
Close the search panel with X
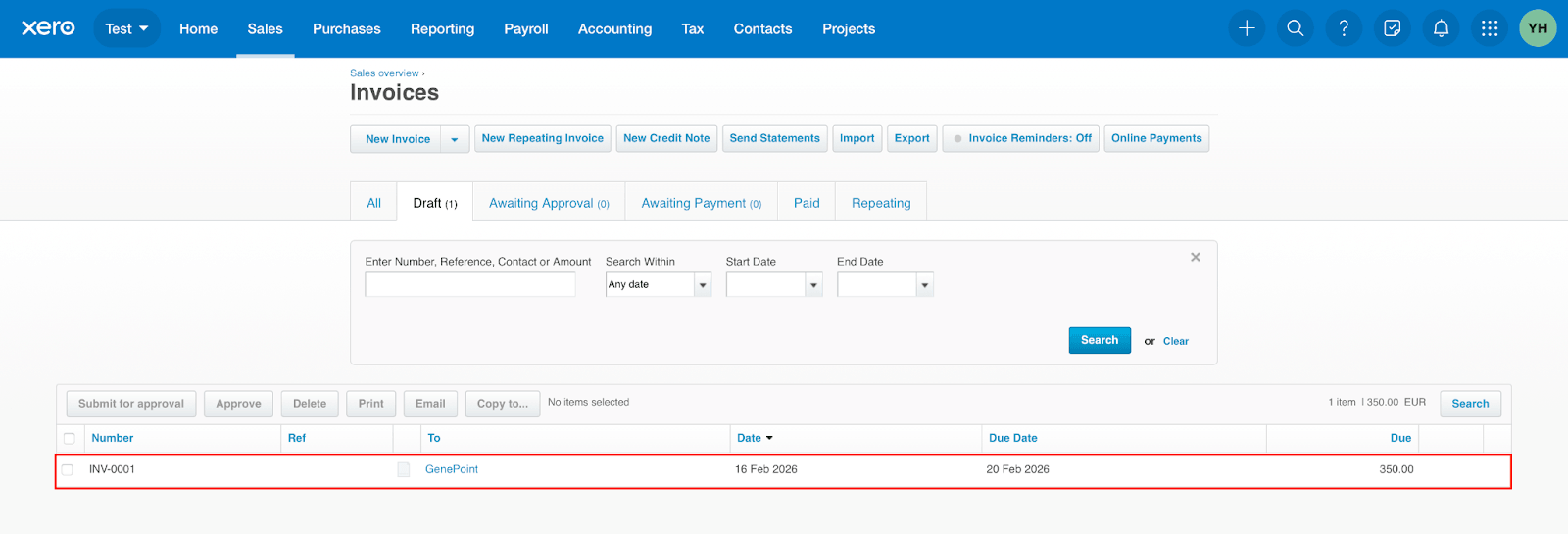(x=1196, y=257)
